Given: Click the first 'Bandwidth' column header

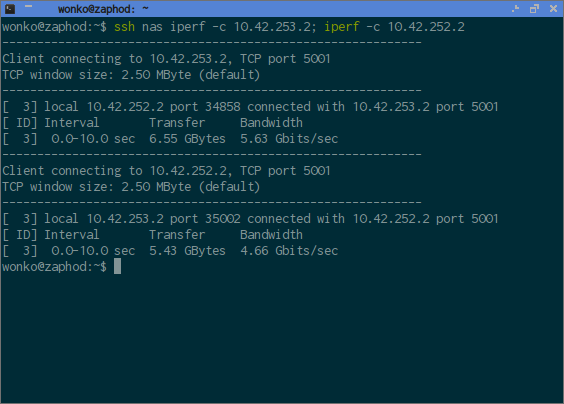Looking at the screenshot, I should pyautogui.click(x=271, y=123).
